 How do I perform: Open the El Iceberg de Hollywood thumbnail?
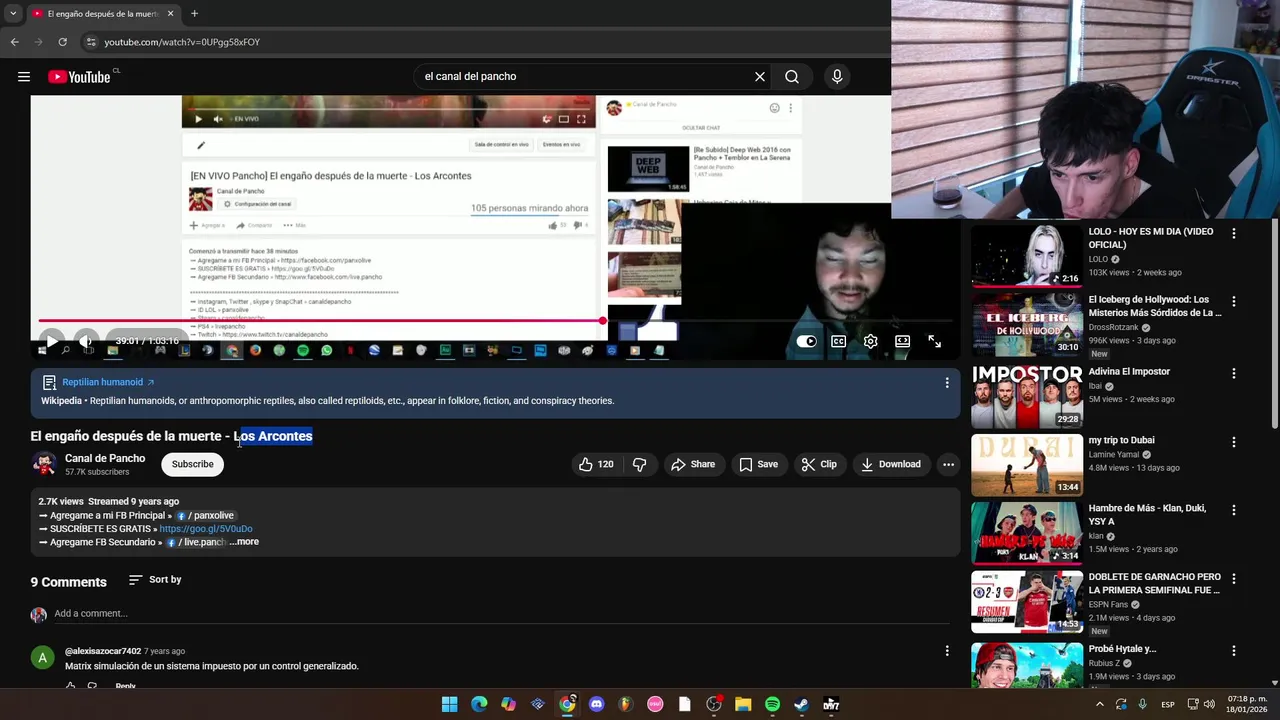pos(1027,324)
